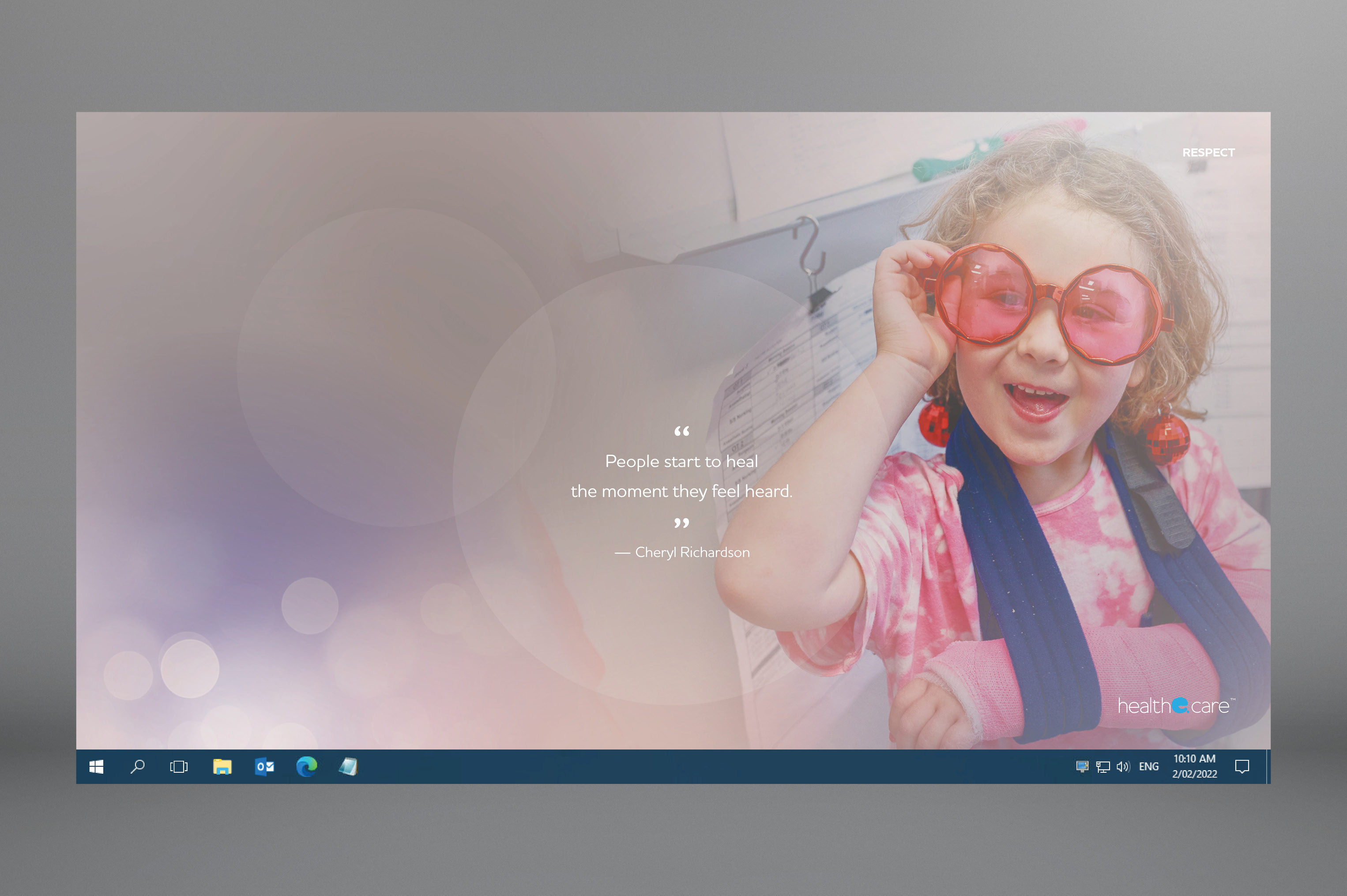The image size is (1347, 896).
Task: Click the 'Cheryl Richardson' attribution text
Action: pos(692,553)
